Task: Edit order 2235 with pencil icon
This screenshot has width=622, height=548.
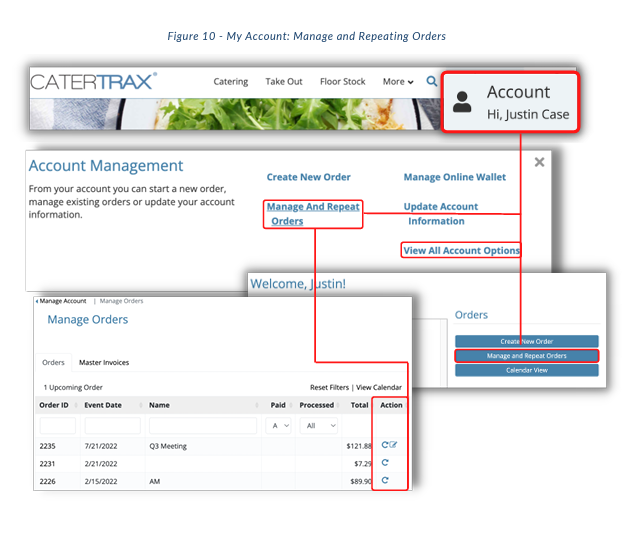Action: (x=393, y=445)
